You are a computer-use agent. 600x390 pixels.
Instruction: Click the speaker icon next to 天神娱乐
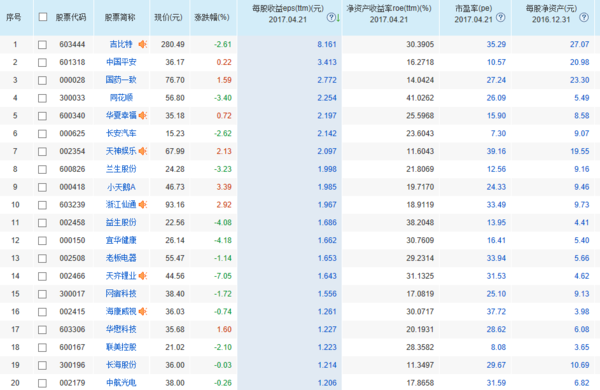click(x=142, y=151)
